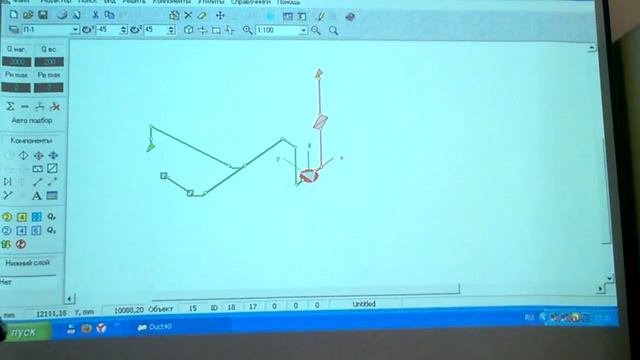Click the zoom magnifier left of the 1:100 scale

(x=247, y=30)
